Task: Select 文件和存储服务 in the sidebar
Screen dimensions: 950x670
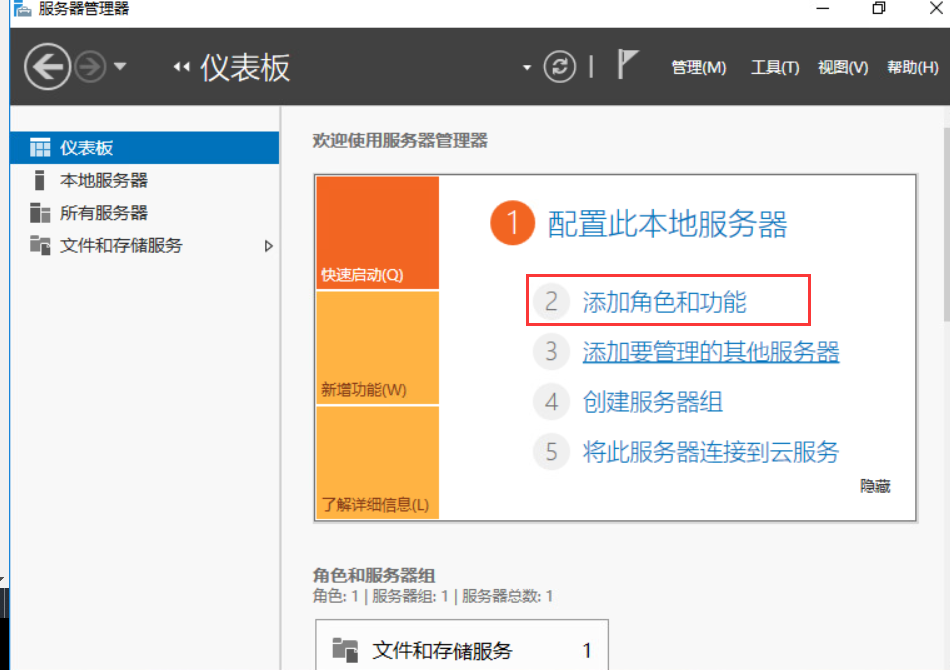Action: coord(145,245)
